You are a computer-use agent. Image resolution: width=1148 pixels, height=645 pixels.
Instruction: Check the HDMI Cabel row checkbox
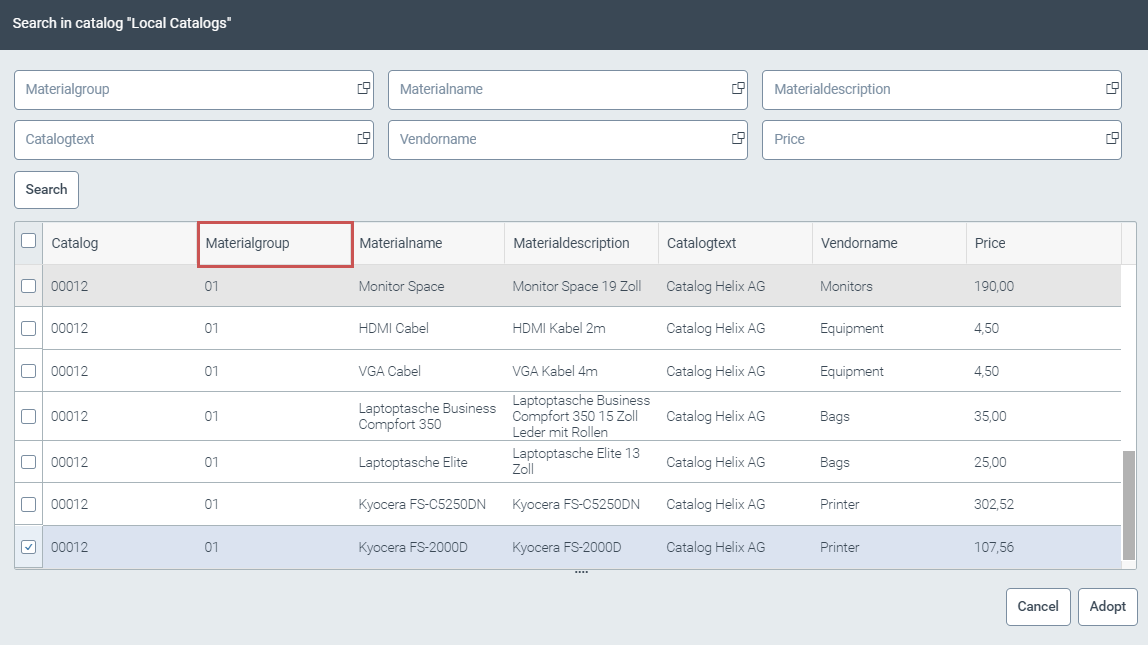pyautogui.click(x=29, y=328)
